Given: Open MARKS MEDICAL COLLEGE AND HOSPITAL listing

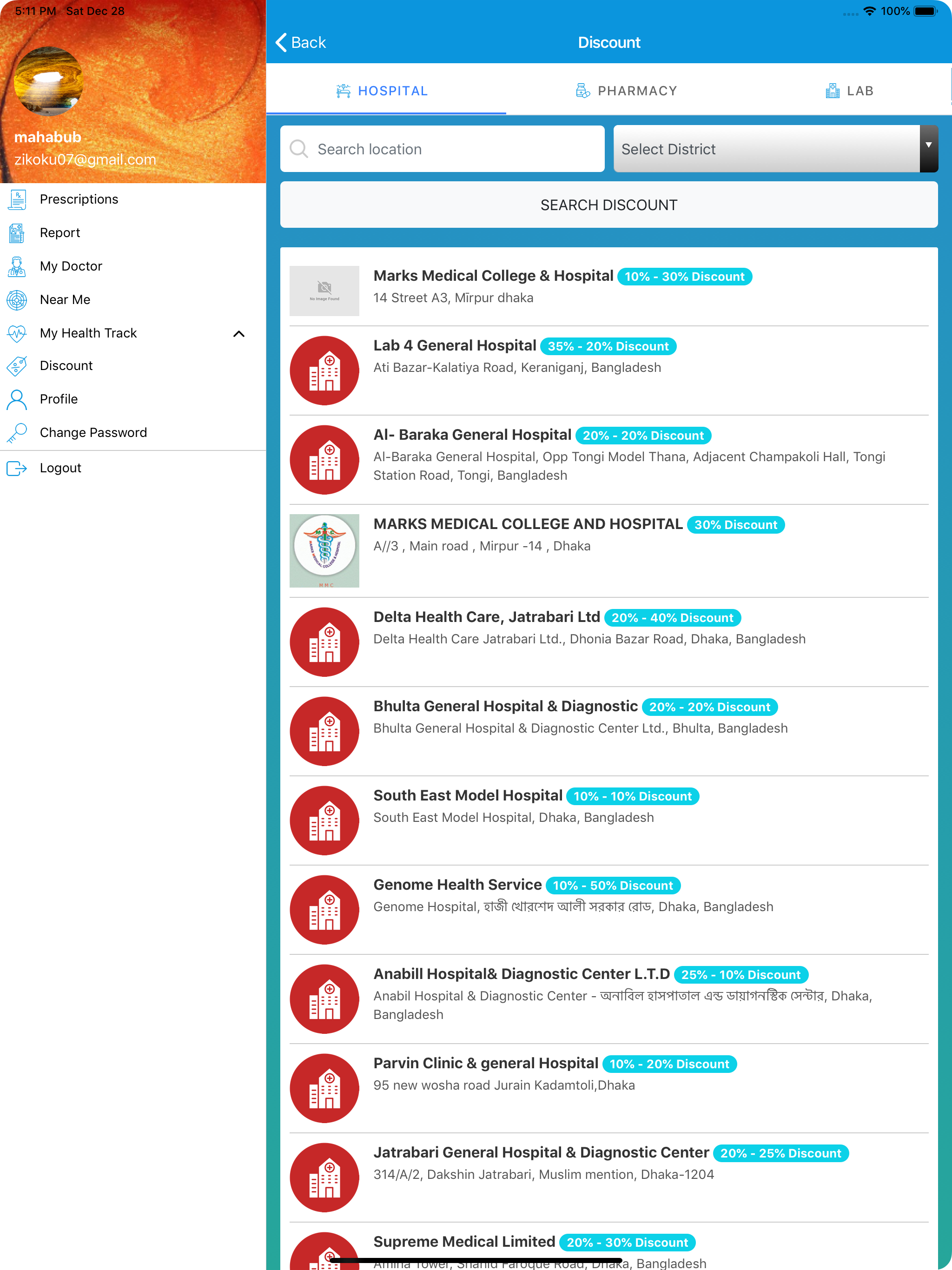Looking at the screenshot, I should pos(609,550).
